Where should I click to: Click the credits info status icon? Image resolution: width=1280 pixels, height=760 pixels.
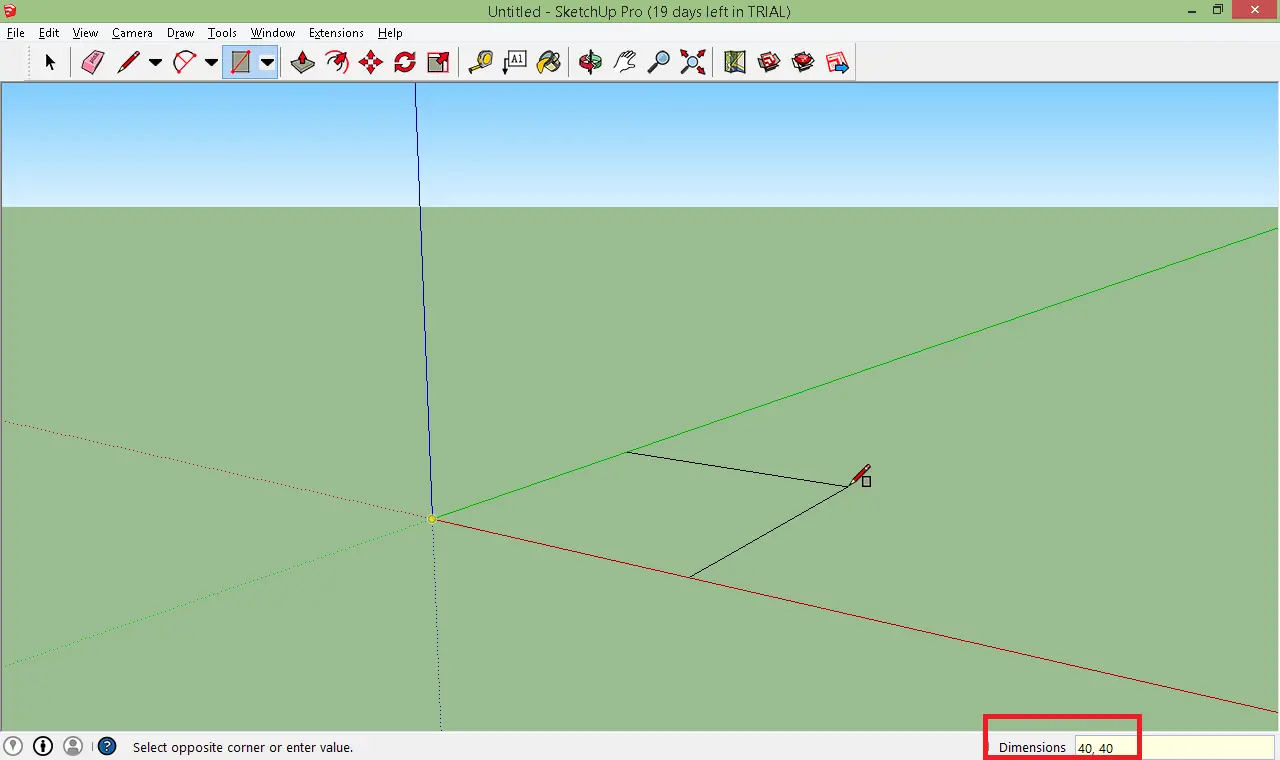(x=43, y=746)
